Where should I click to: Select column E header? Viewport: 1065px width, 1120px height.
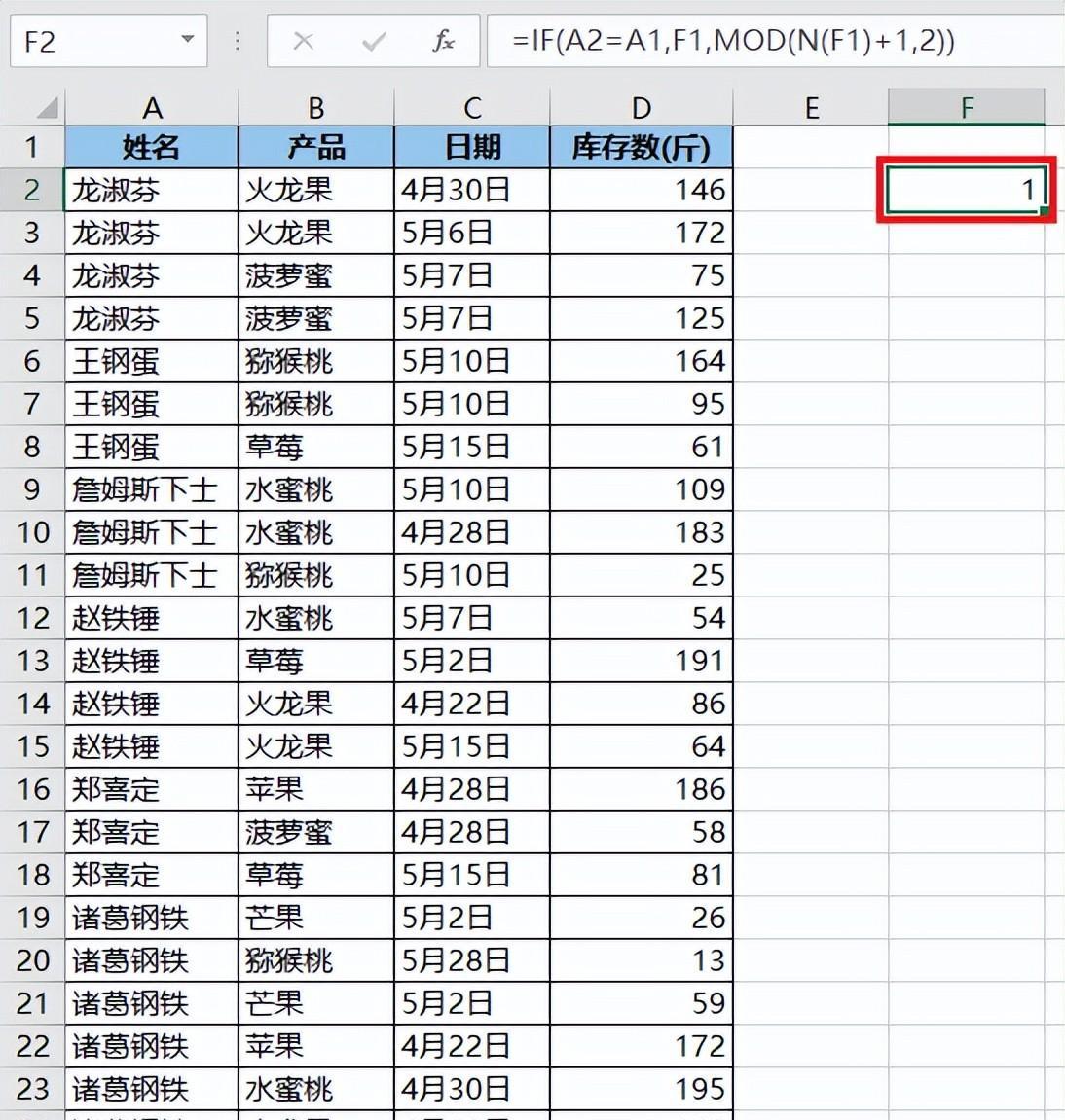click(811, 108)
